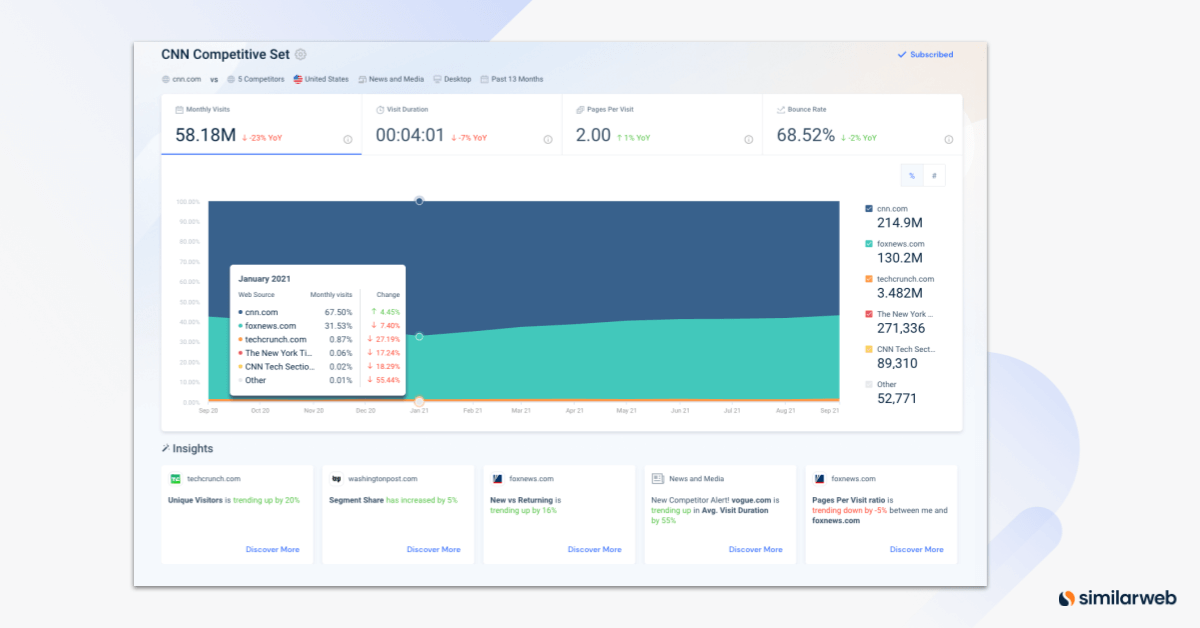Select the Visit Duration metric tab
The height and width of the screenshot is (628, 1200).
462,125
